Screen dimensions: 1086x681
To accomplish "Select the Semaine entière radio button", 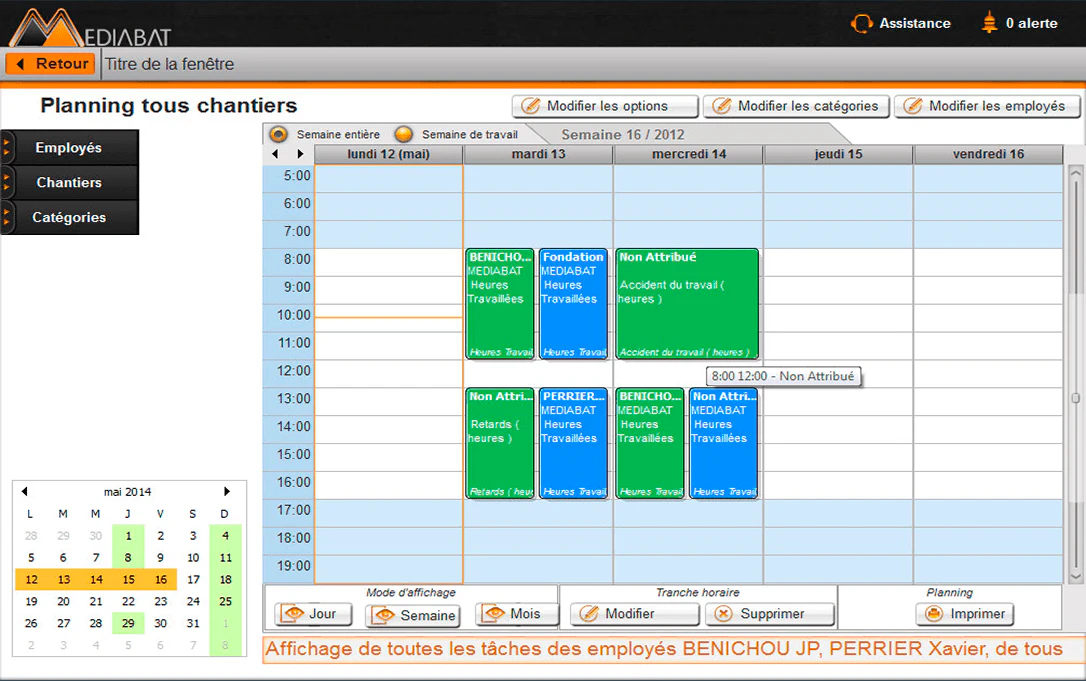I will pos(278,134).
